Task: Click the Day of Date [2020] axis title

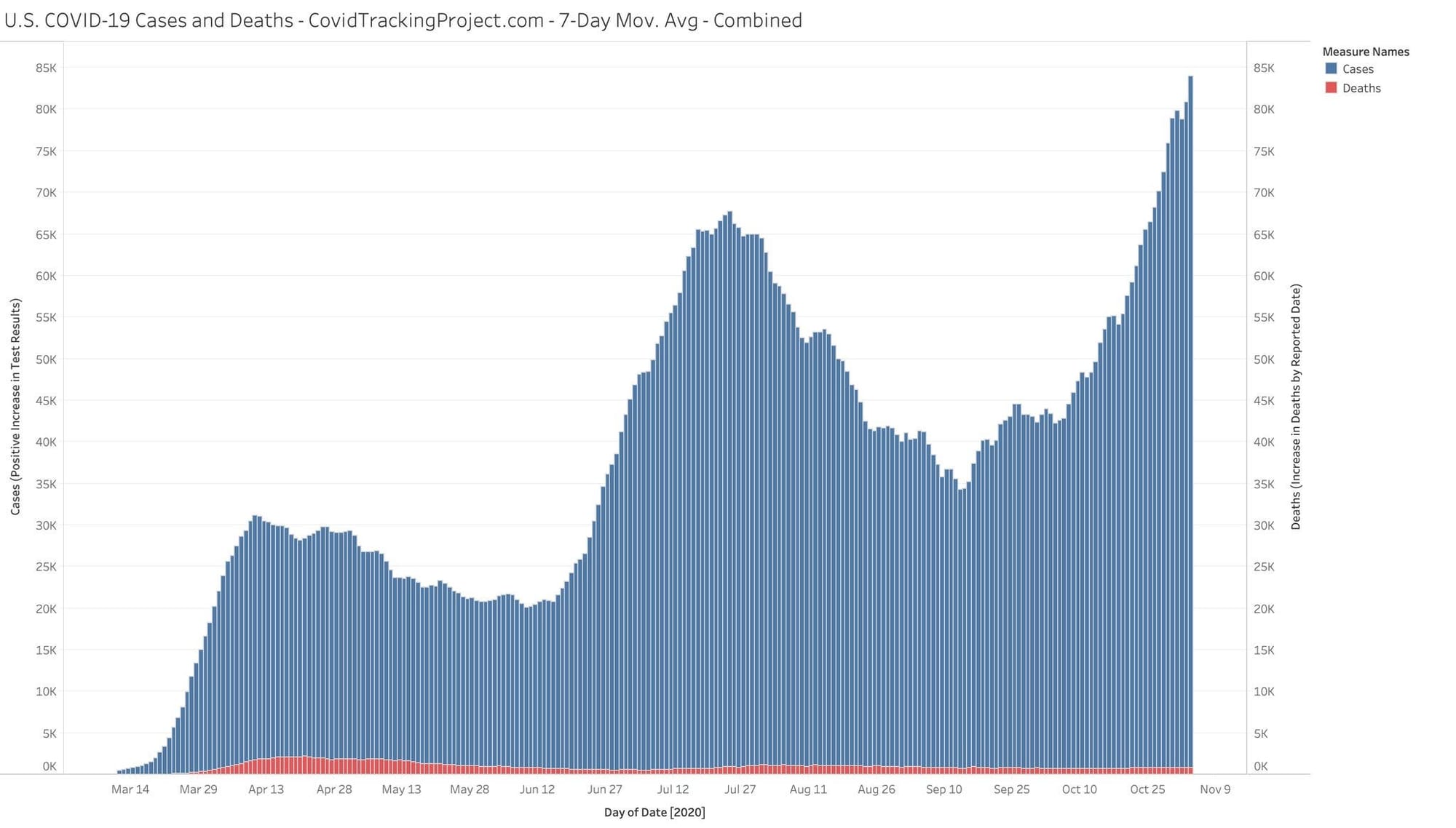Action: [x=654, y=812]
